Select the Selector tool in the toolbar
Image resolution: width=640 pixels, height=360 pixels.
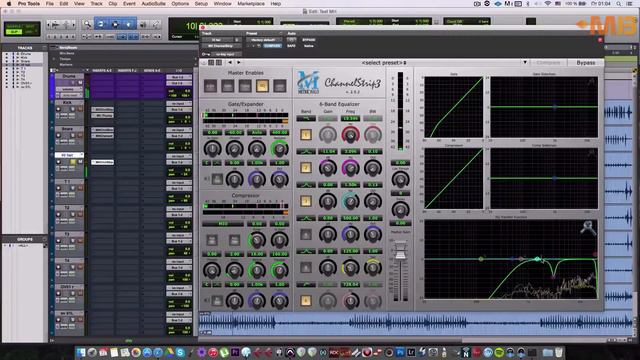[115, 24]
